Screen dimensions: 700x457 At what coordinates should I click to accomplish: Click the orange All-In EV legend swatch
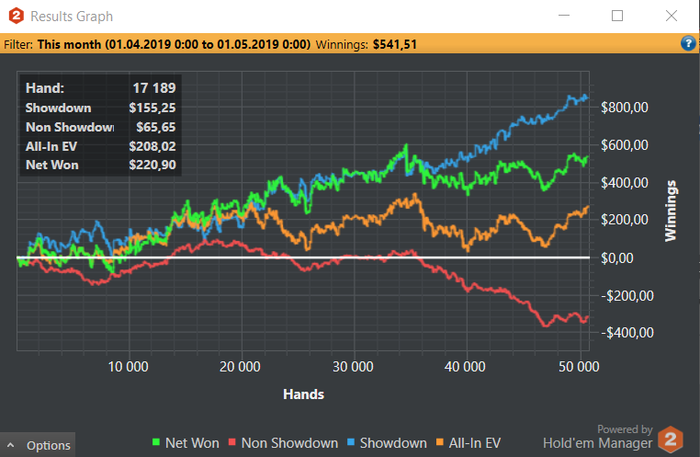coord(440,442)
